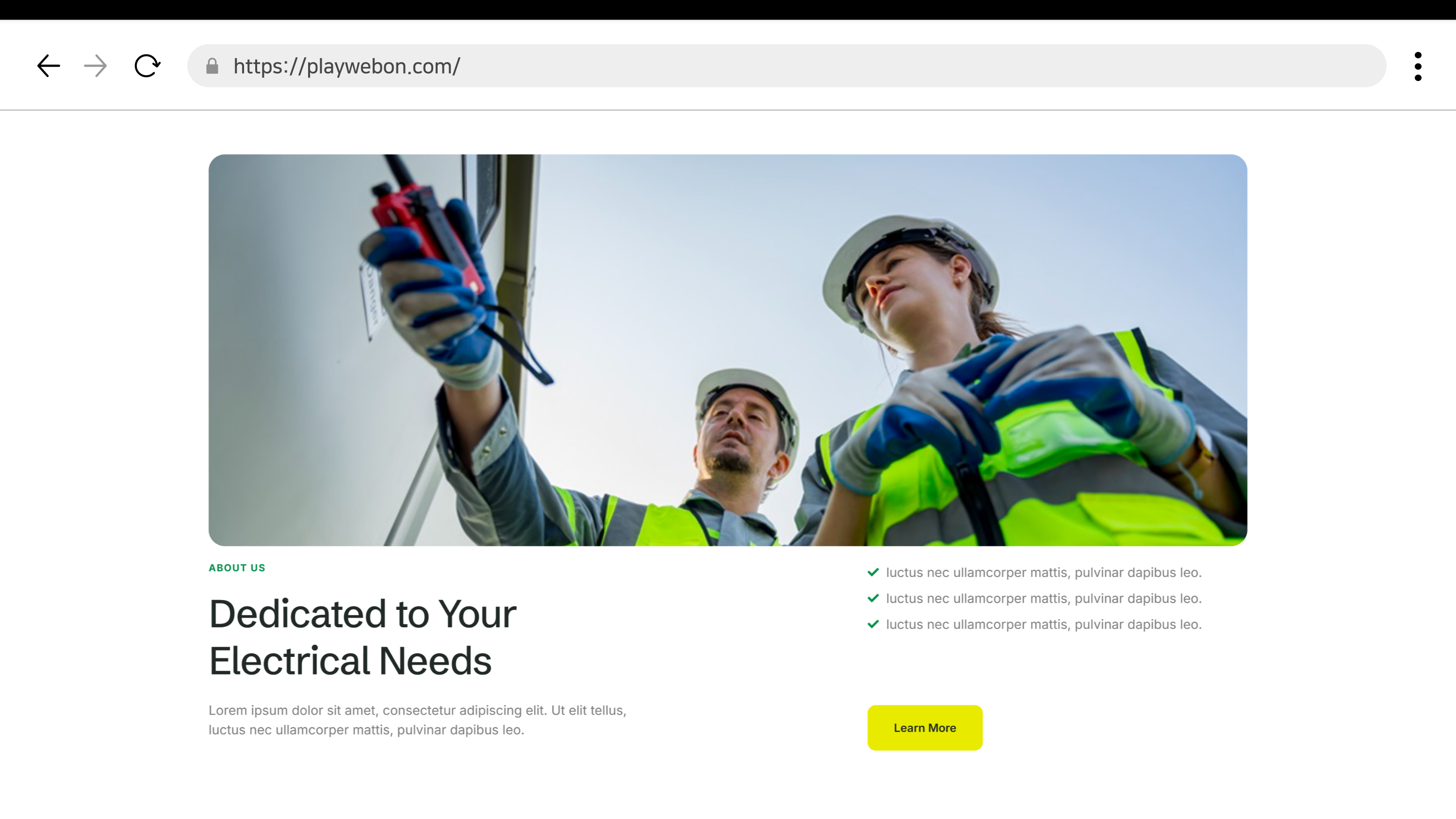Click the first green checkmark icon
The image size is (1456, 819).
(x=873, y=572)
